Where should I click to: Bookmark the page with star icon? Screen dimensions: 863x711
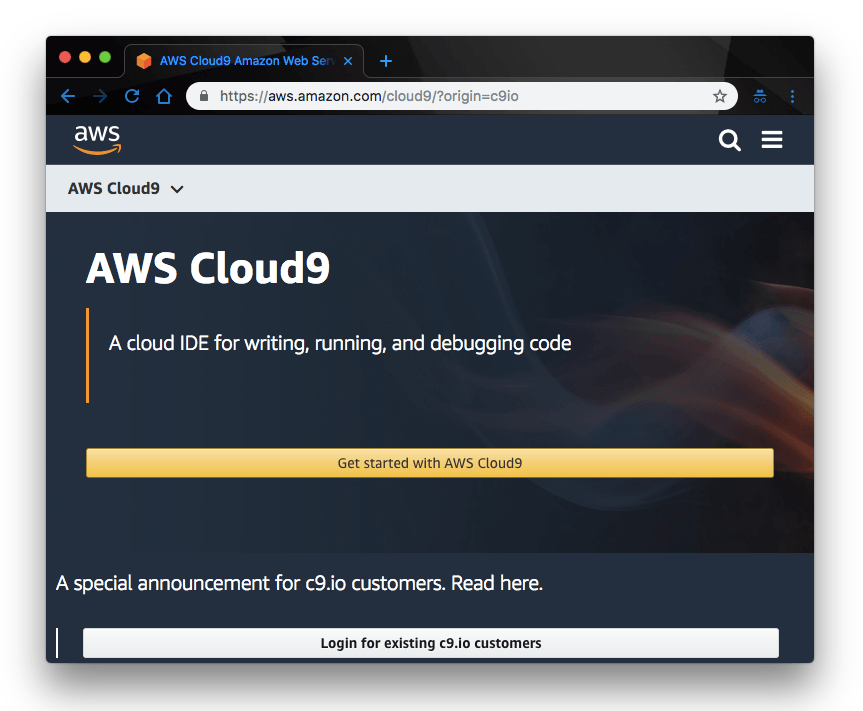pyautogui.click(x=719, y=96)
